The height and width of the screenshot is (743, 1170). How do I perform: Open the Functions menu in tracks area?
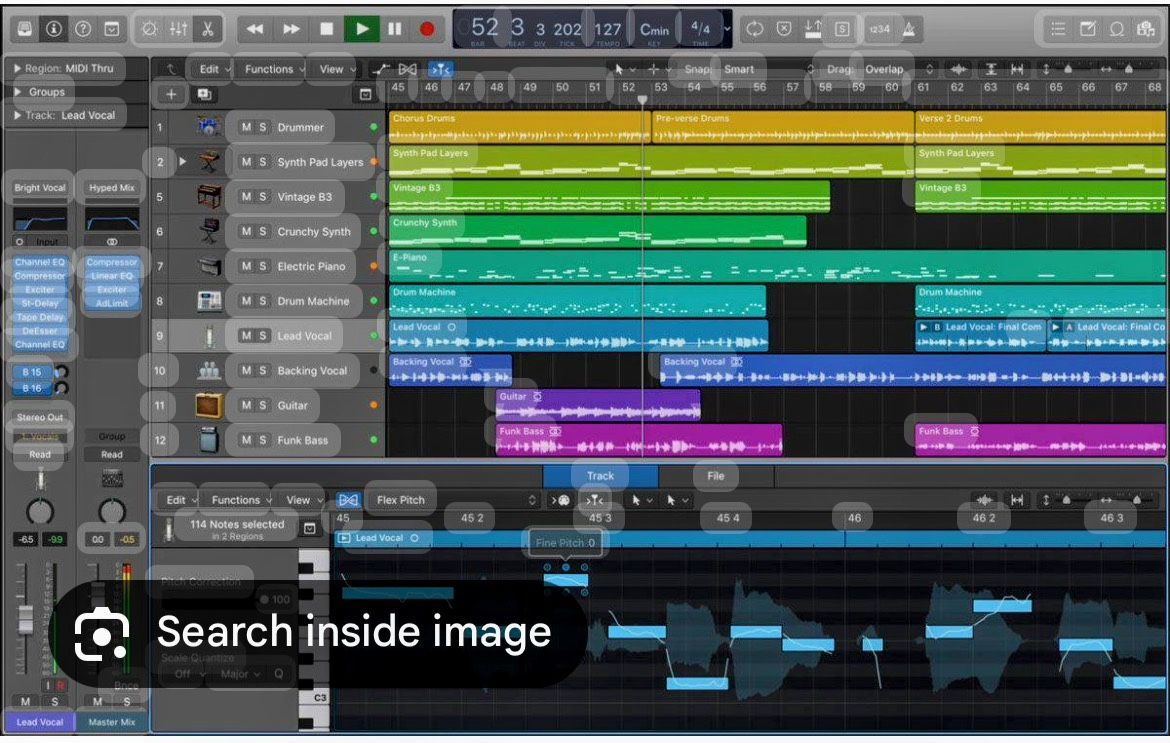[275, 69]
